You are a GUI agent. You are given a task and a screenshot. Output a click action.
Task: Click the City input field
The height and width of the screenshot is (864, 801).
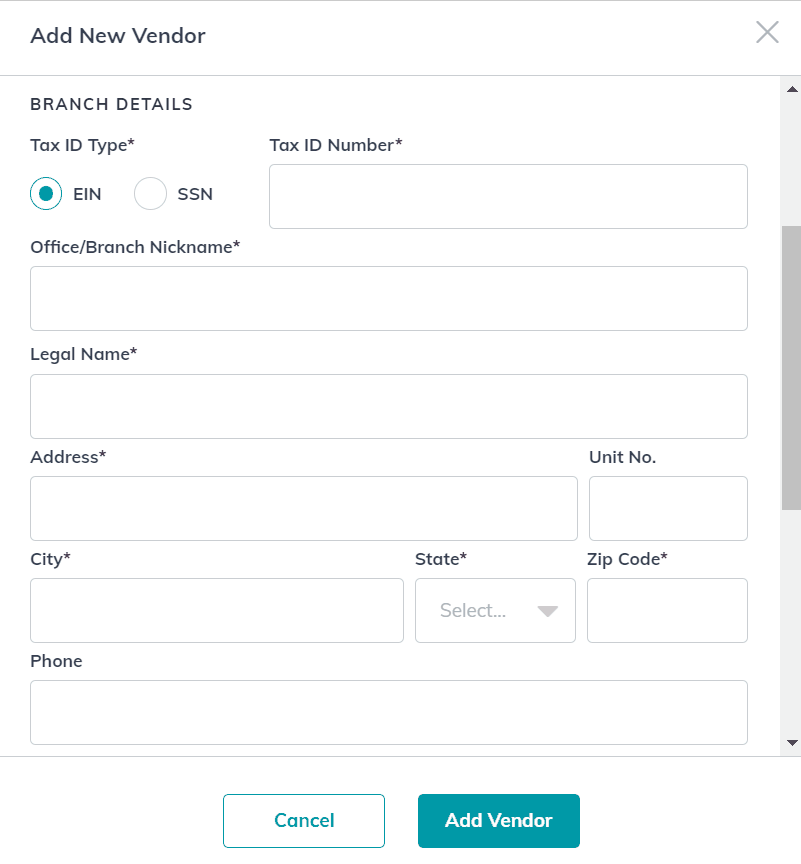(217, 611)
